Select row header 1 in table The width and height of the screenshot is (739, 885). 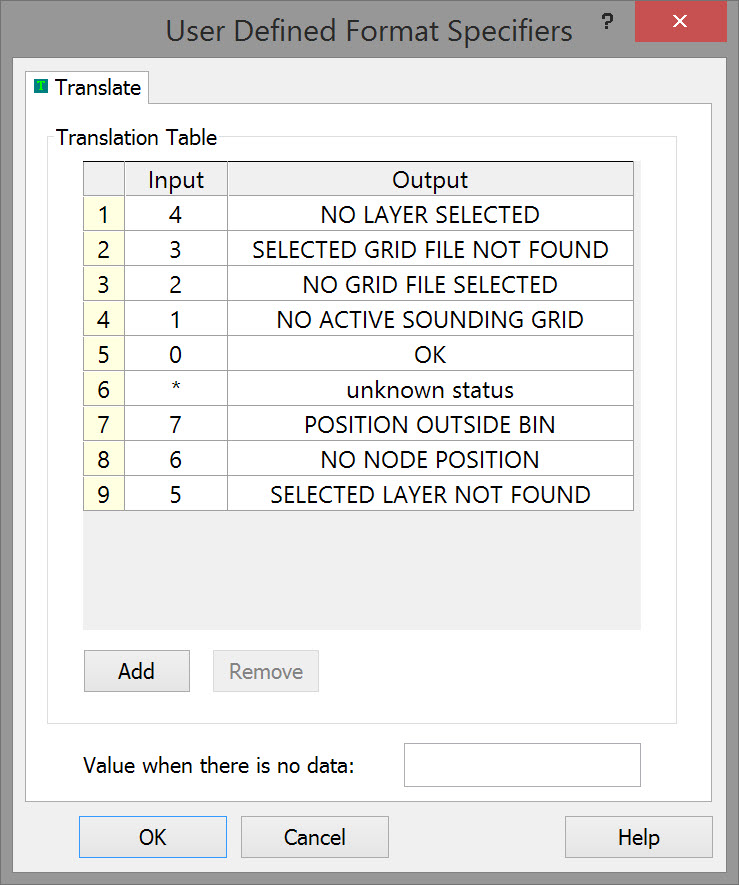104,214
